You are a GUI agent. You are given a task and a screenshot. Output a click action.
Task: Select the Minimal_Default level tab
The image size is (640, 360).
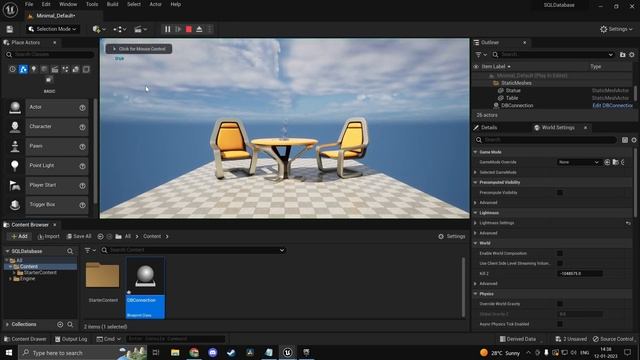(x=55, y=16)
